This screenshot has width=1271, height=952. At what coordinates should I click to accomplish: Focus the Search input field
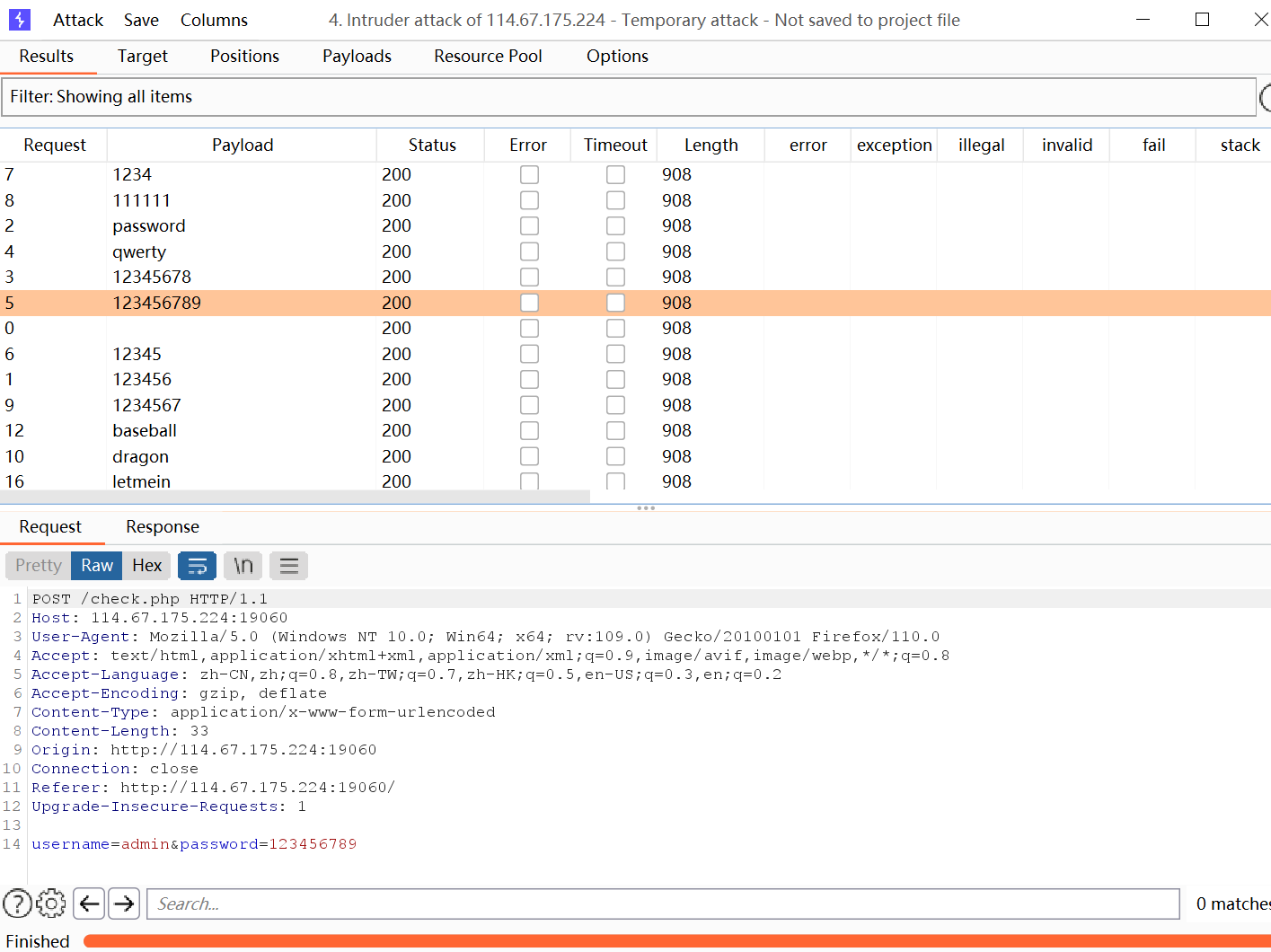coord(663,904)
